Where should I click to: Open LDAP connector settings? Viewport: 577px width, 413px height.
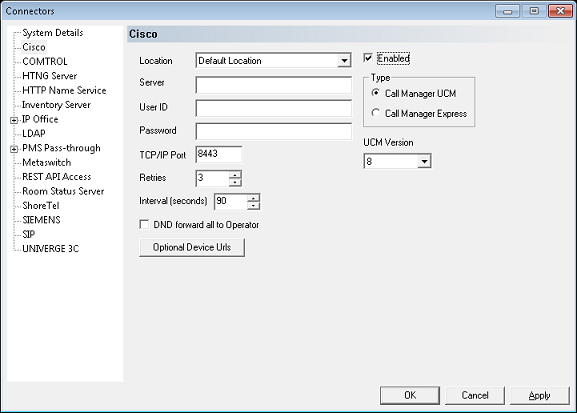point(34,133)
